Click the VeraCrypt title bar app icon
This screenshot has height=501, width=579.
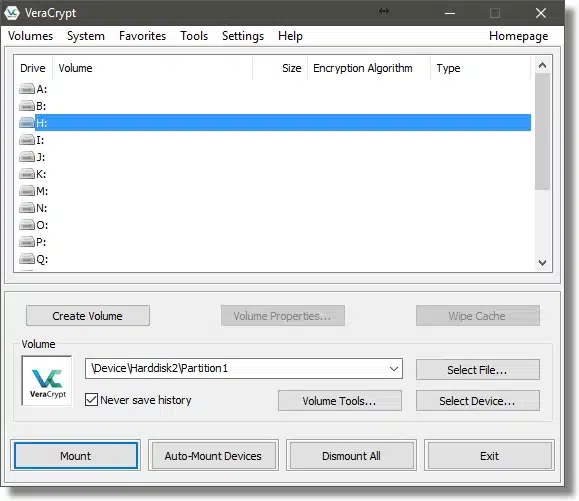coord(12,13)
